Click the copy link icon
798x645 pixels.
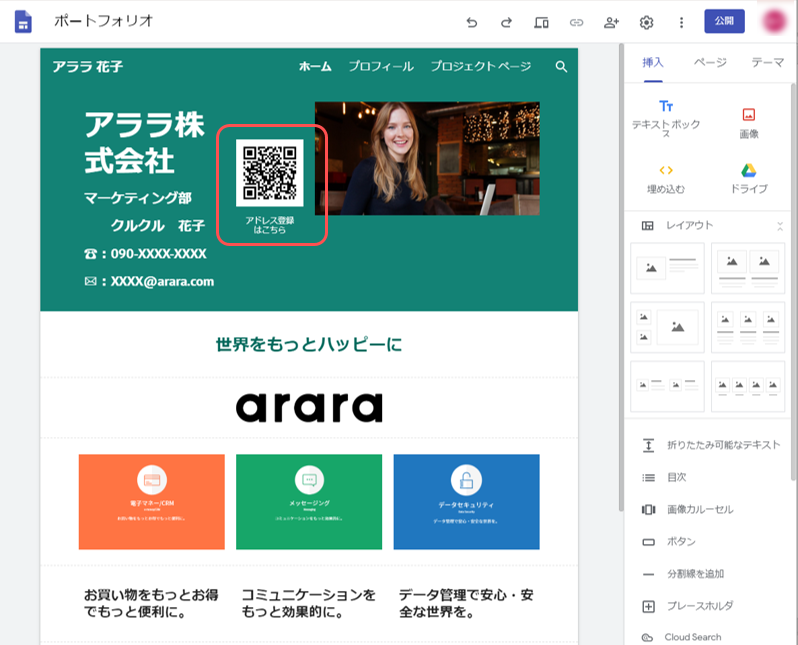576,22
